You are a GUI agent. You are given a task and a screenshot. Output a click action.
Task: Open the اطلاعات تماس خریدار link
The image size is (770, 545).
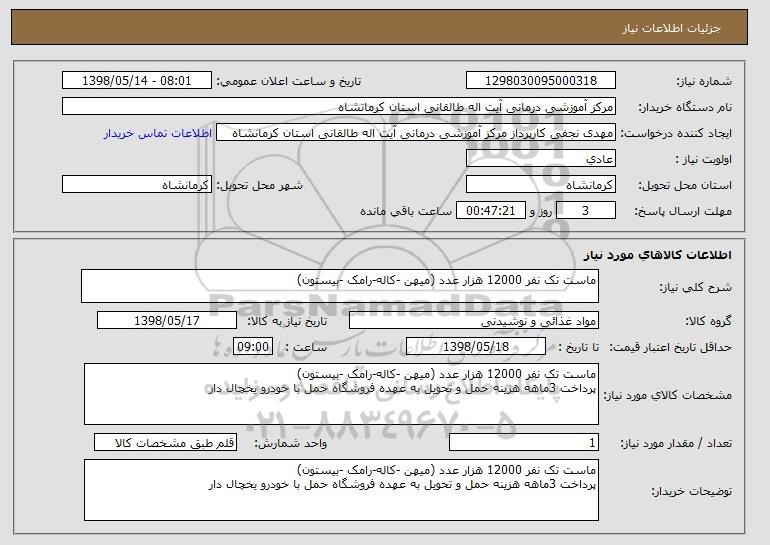[x=158, y=133]
